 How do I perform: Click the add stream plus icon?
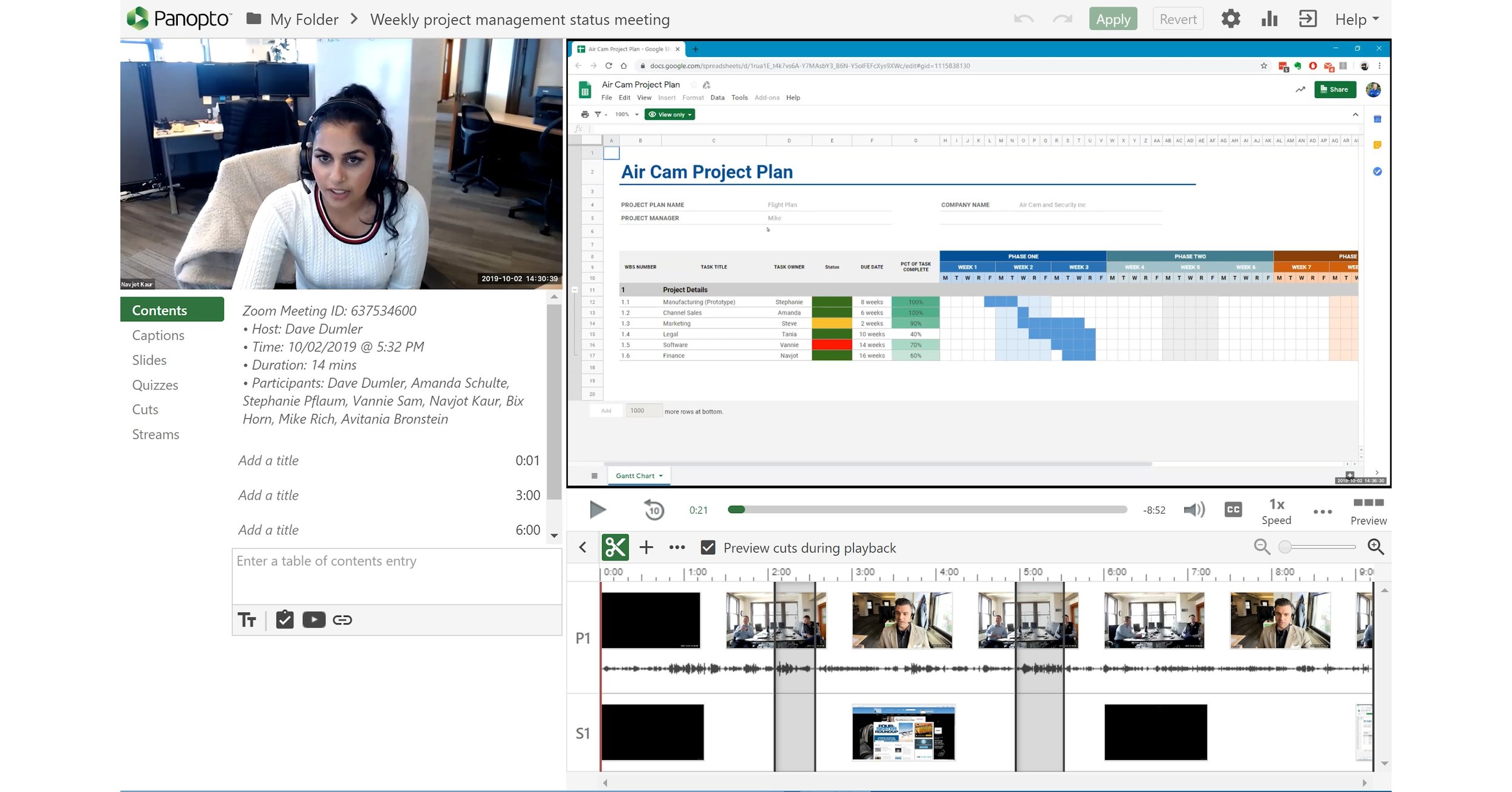tap(646, 546)
